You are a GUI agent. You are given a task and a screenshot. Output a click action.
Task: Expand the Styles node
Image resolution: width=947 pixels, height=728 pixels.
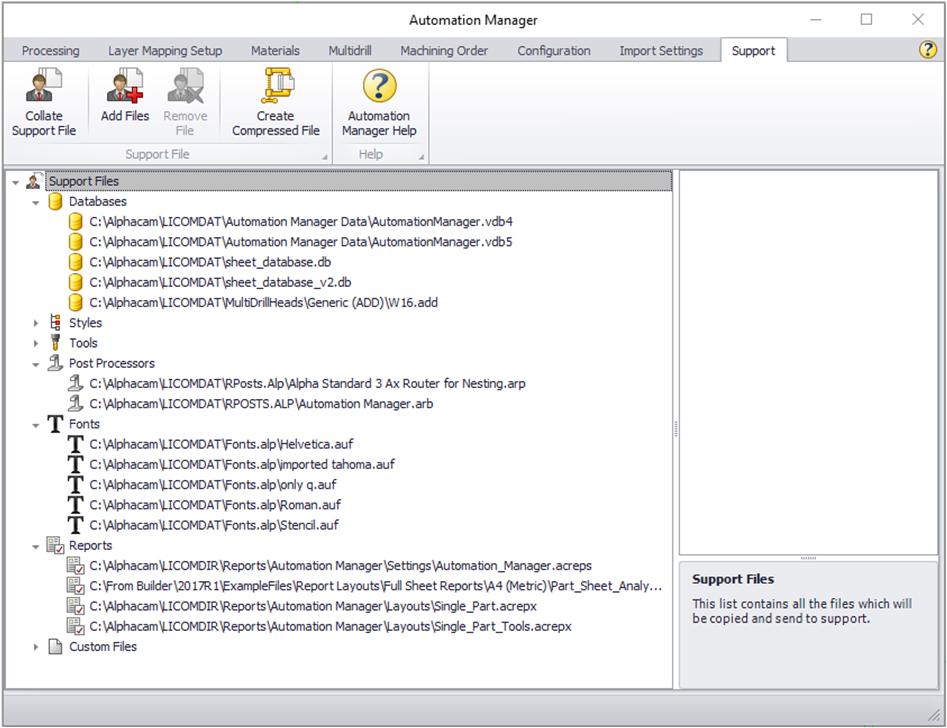(36, 323)
